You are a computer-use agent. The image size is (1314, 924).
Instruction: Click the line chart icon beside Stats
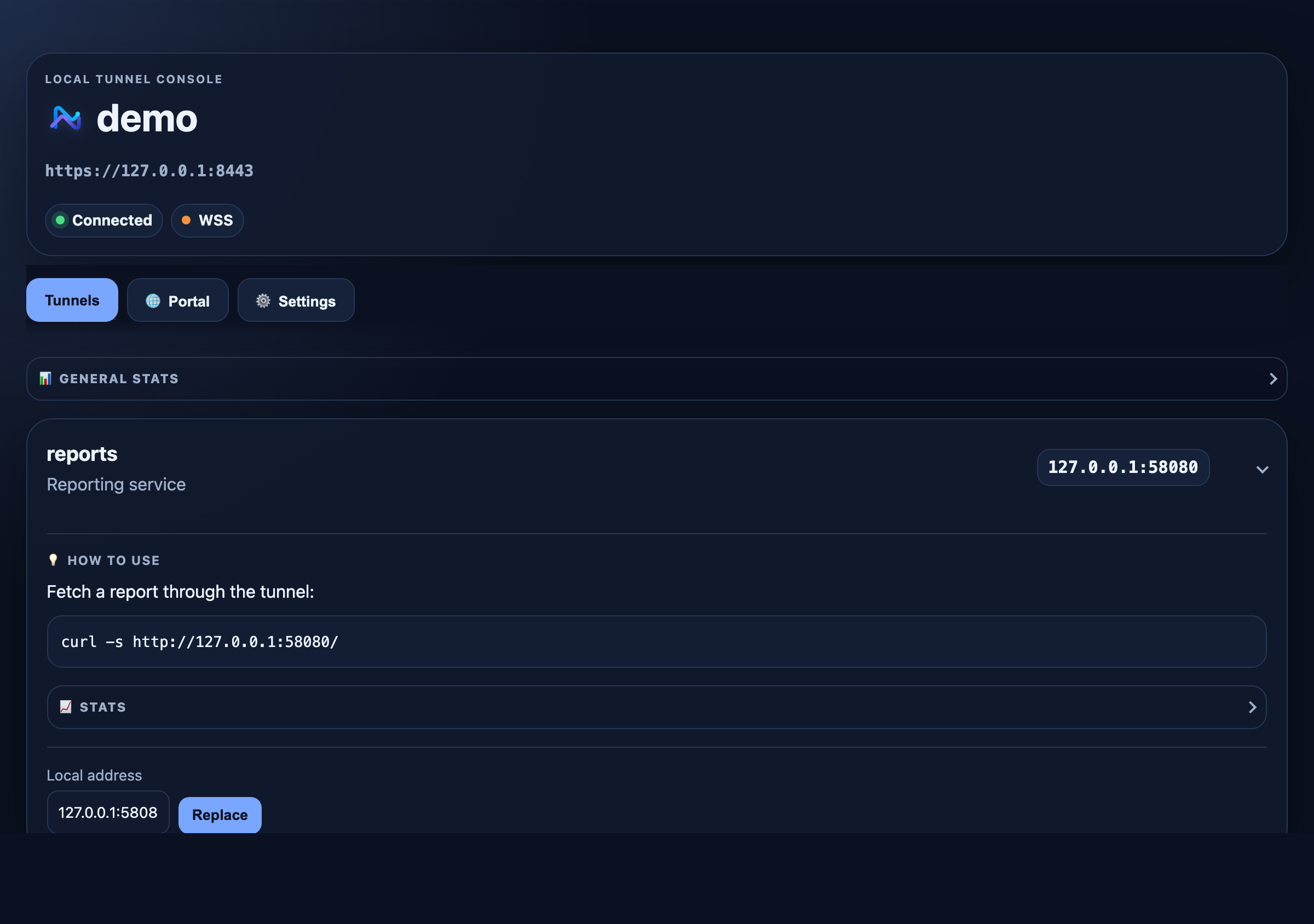[66, 707]
